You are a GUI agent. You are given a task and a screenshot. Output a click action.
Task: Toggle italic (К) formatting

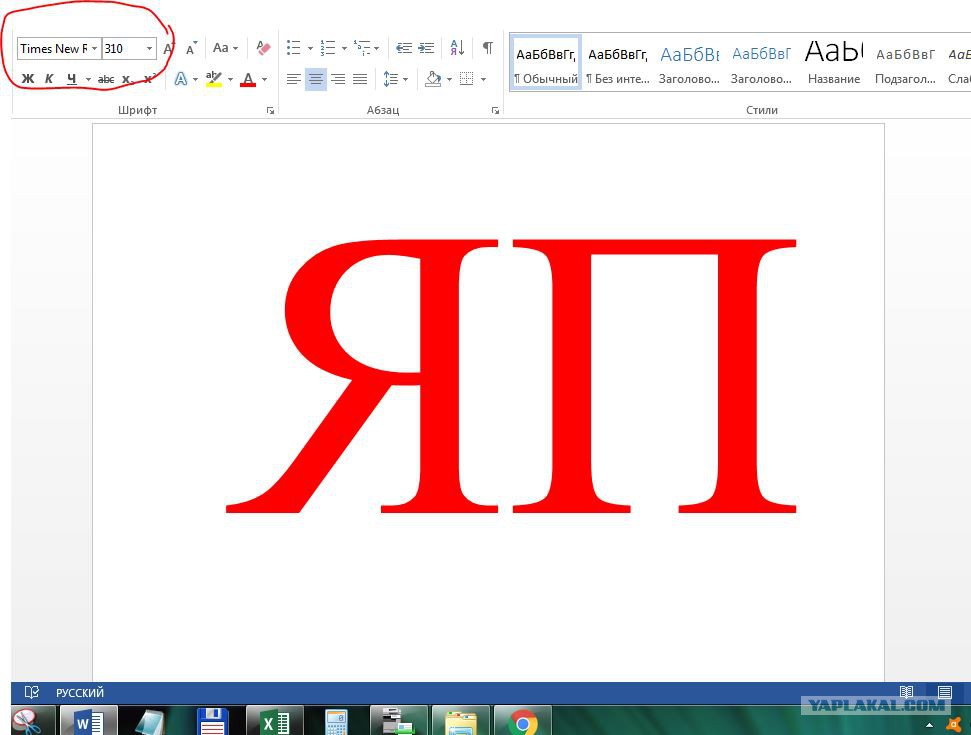point(50,79)
